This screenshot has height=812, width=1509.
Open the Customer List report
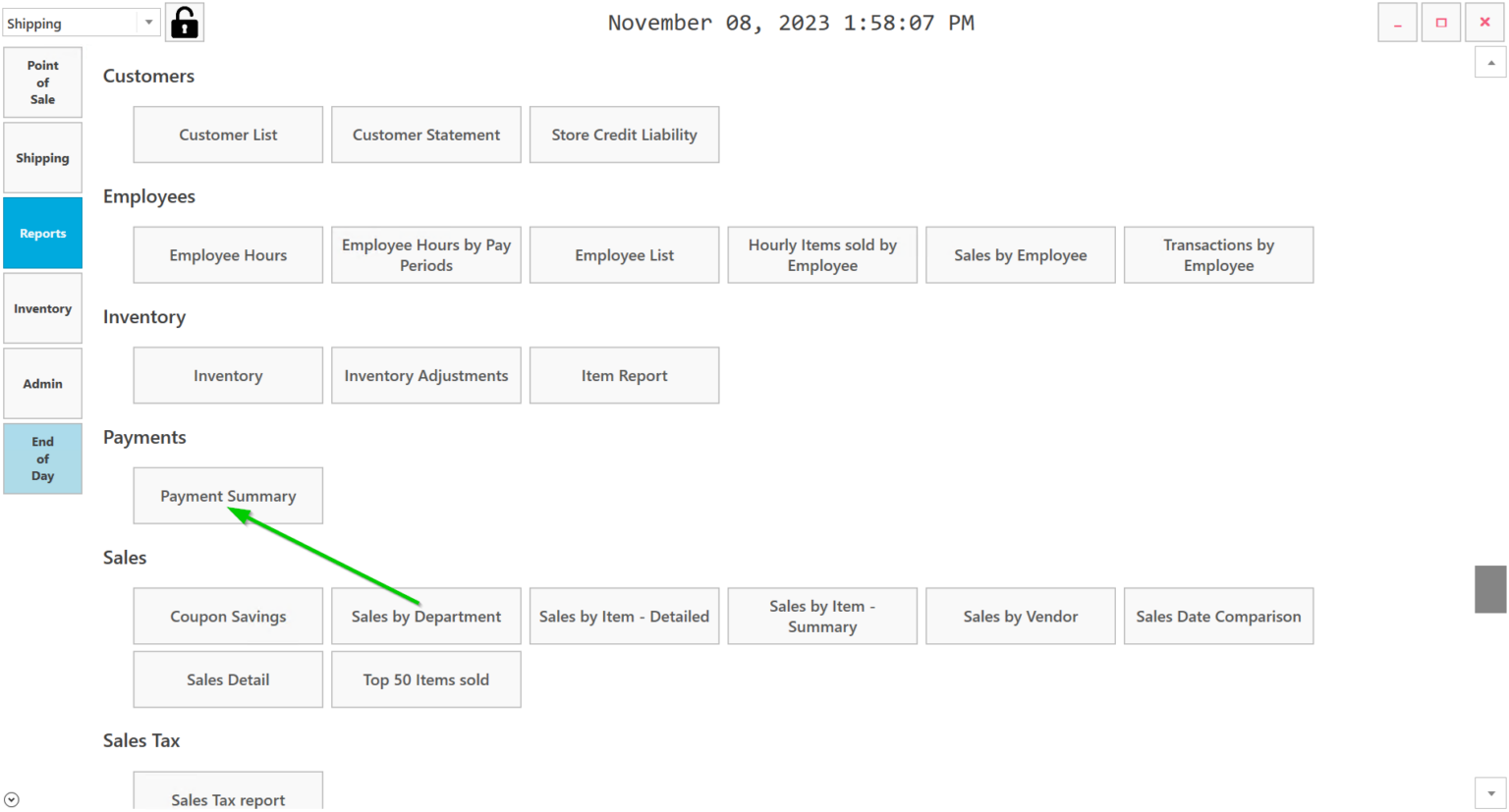[227, 135]
